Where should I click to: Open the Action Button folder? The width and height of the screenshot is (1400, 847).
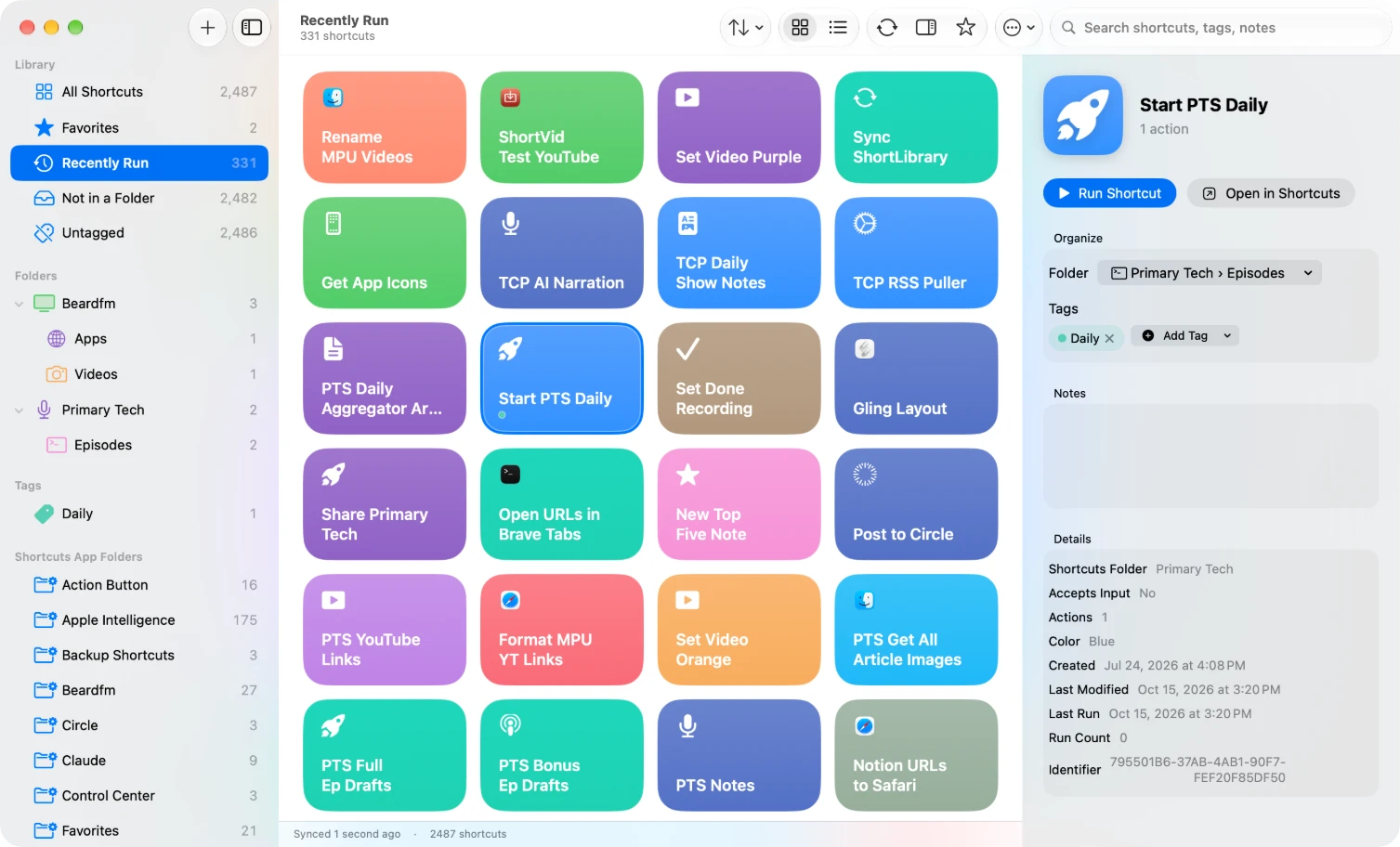[139, 585]
